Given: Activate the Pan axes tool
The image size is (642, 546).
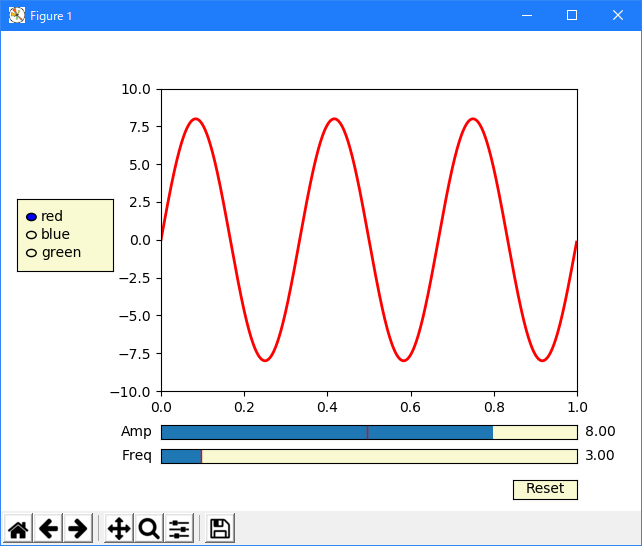Looking at the screenshot, I should 119,529.
